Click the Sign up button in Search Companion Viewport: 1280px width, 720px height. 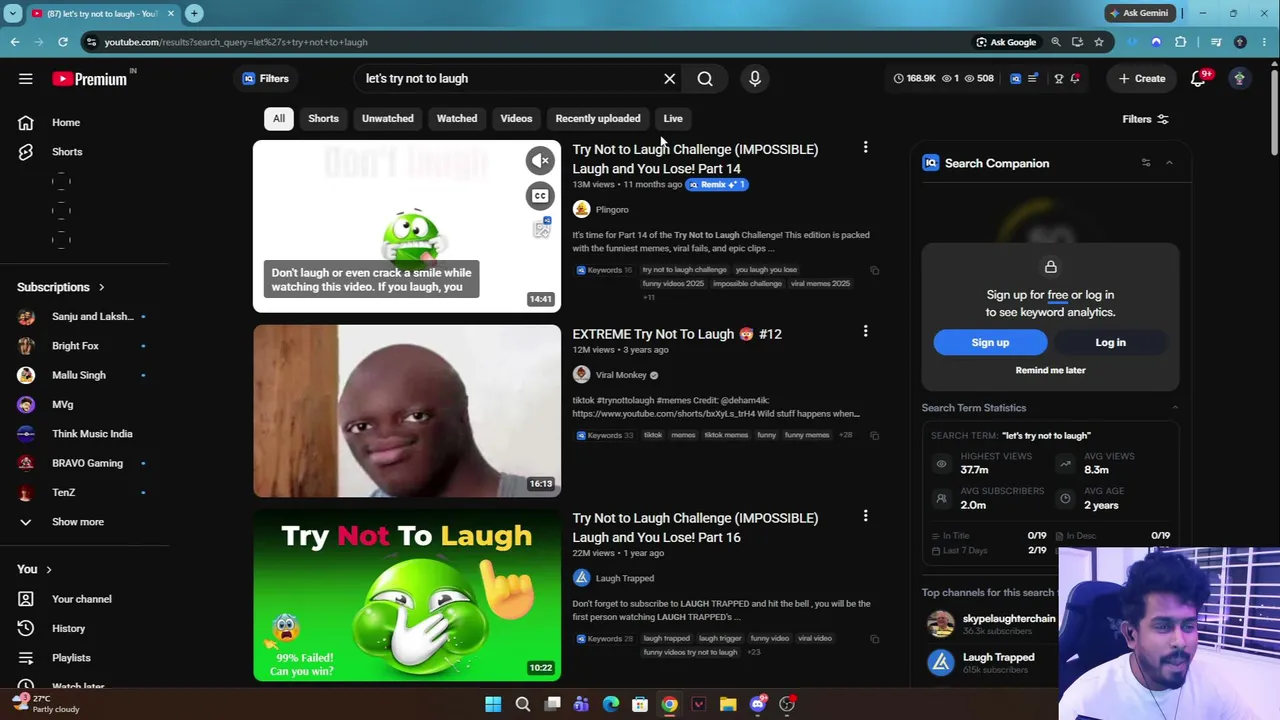[x=990, y=342]
